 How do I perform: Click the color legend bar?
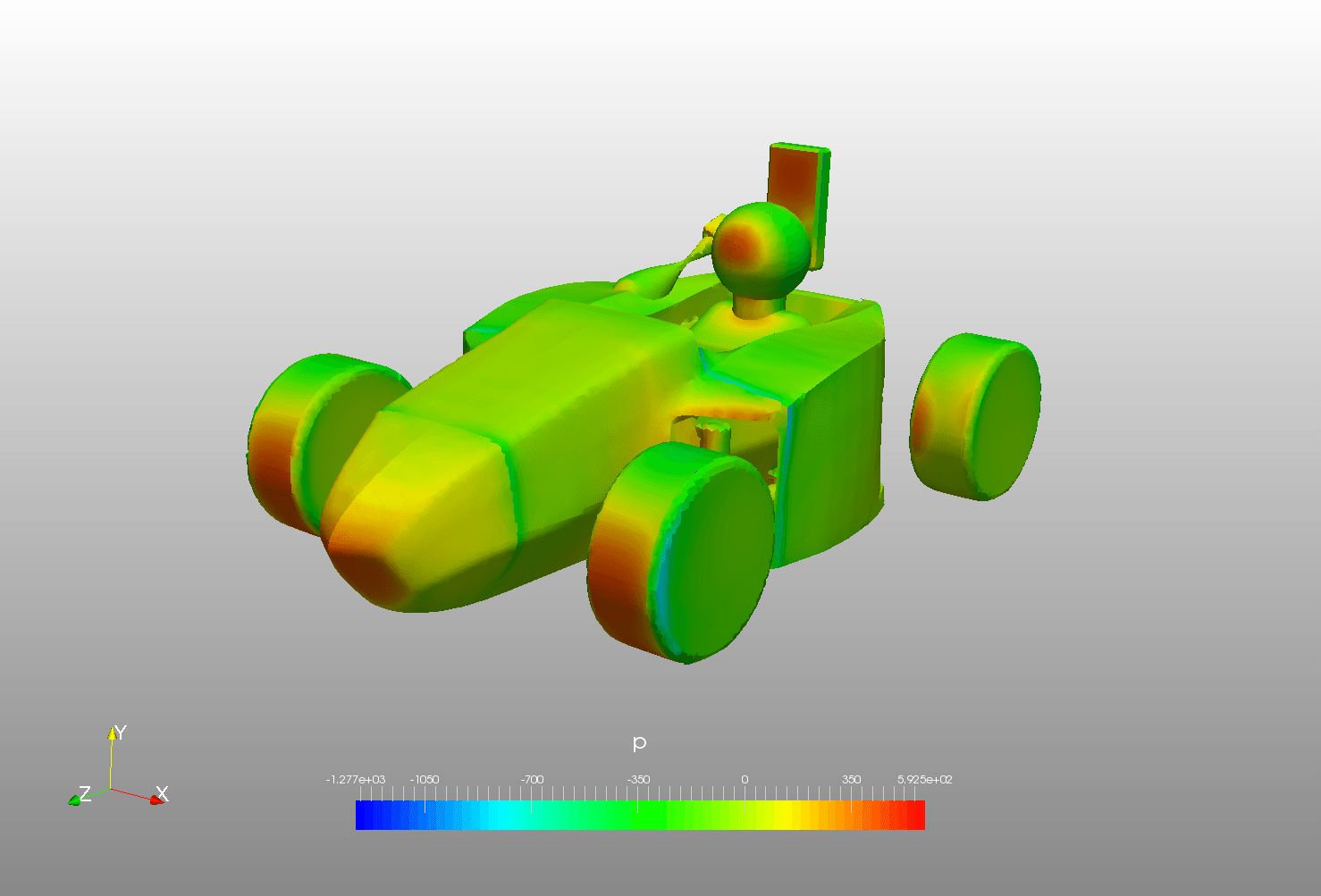coord(640,815)
